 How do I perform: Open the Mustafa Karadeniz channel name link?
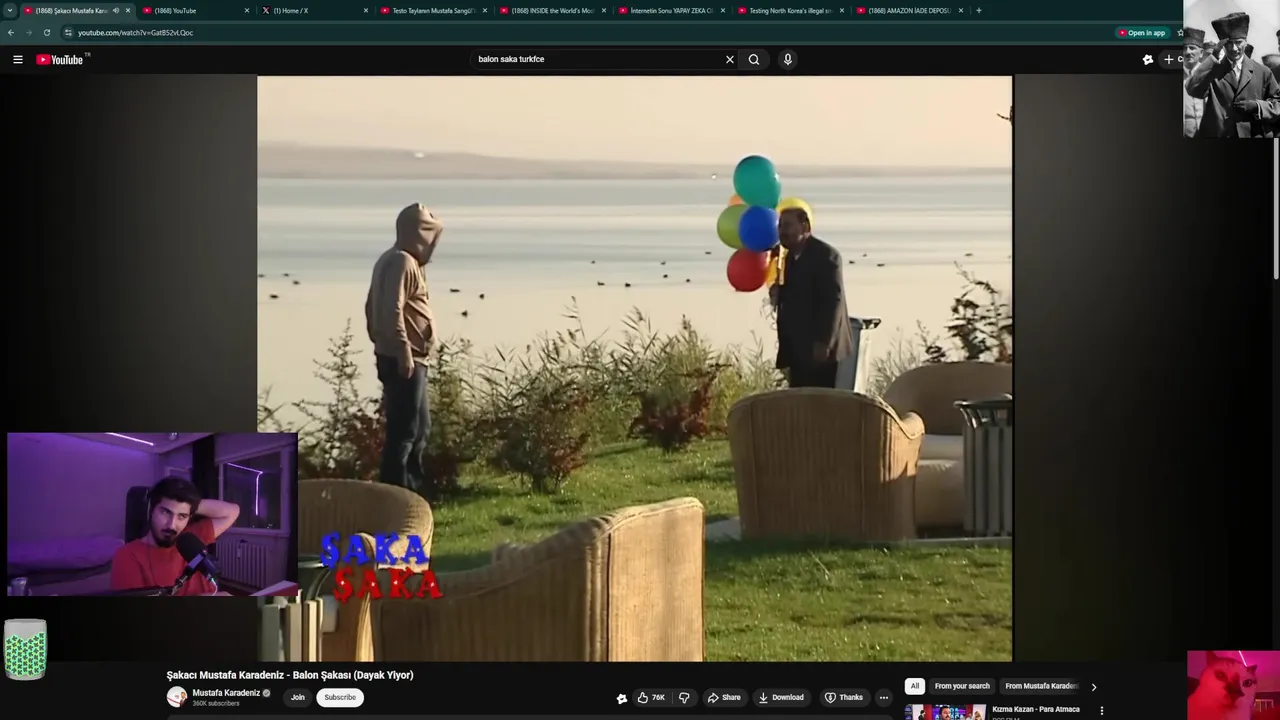(226, 693)
